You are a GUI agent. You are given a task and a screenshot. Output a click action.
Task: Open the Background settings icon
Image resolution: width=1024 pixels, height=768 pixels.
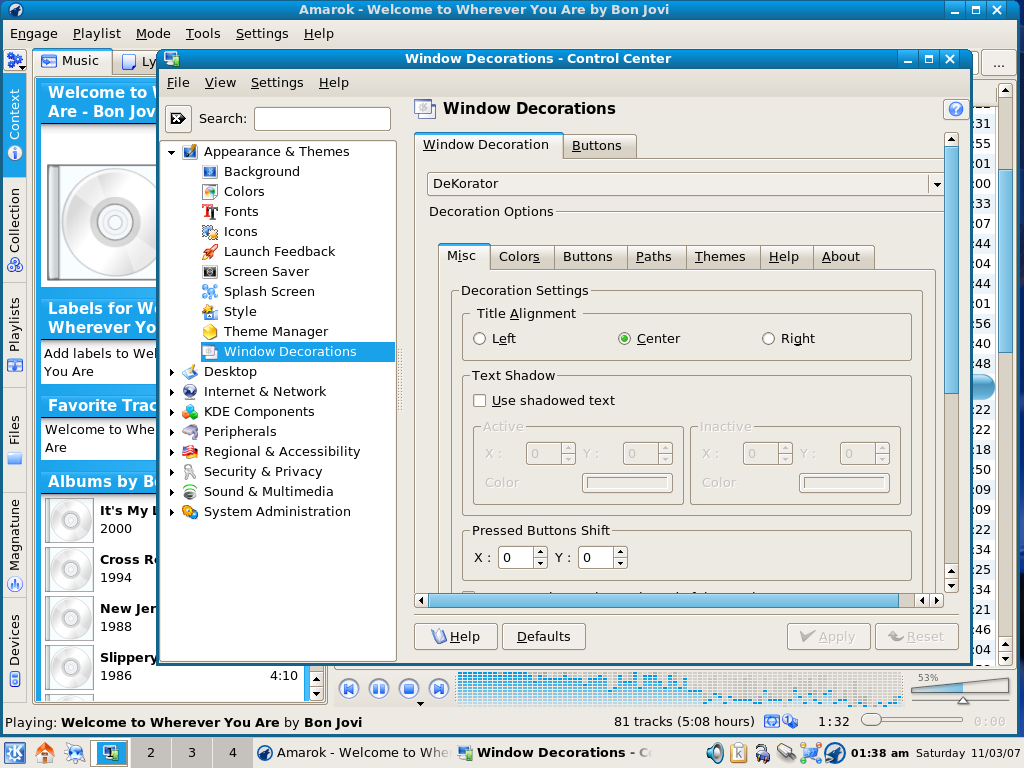pyautogui.click(x=210, y=172)
